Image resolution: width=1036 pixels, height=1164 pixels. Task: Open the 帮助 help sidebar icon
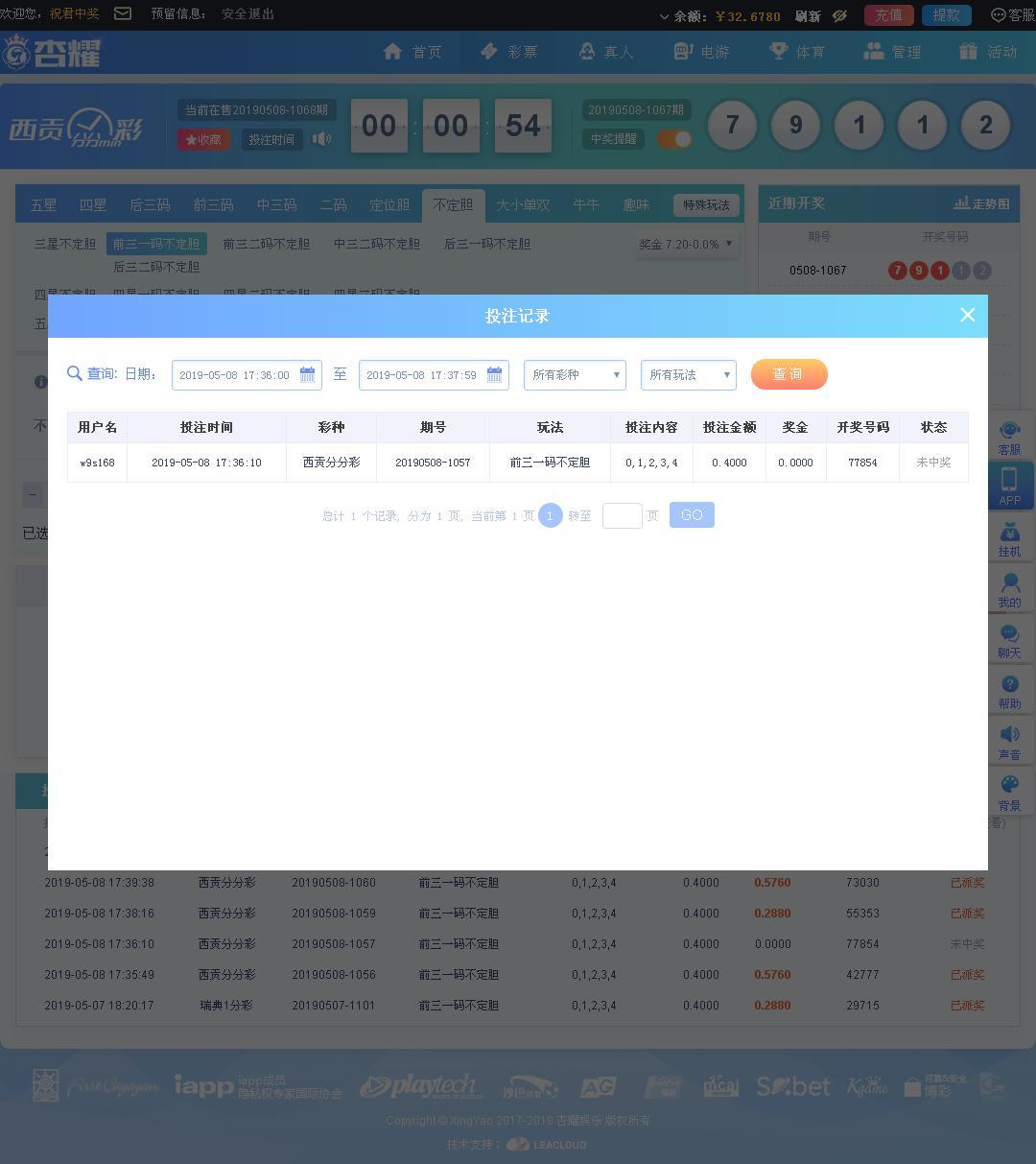[1009, 691]
